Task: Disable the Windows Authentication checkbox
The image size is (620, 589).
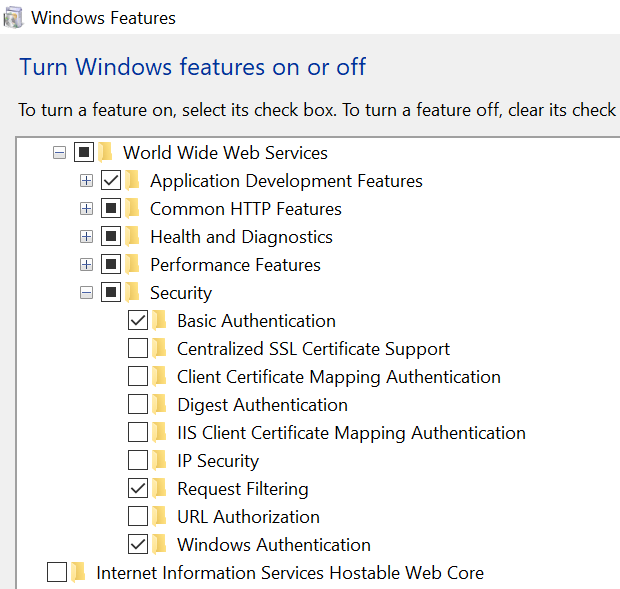Action: (138, 545)
